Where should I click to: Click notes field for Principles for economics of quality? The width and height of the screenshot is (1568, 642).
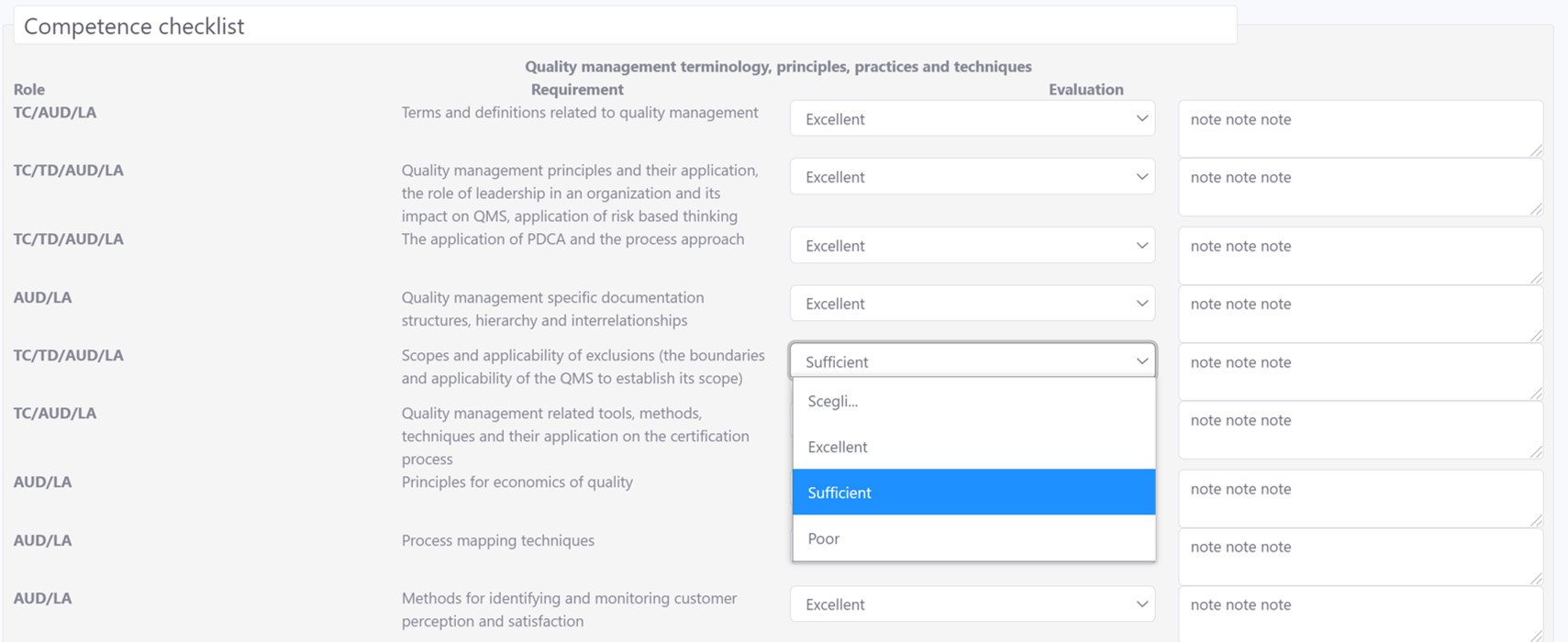[x=1359, y=498]
